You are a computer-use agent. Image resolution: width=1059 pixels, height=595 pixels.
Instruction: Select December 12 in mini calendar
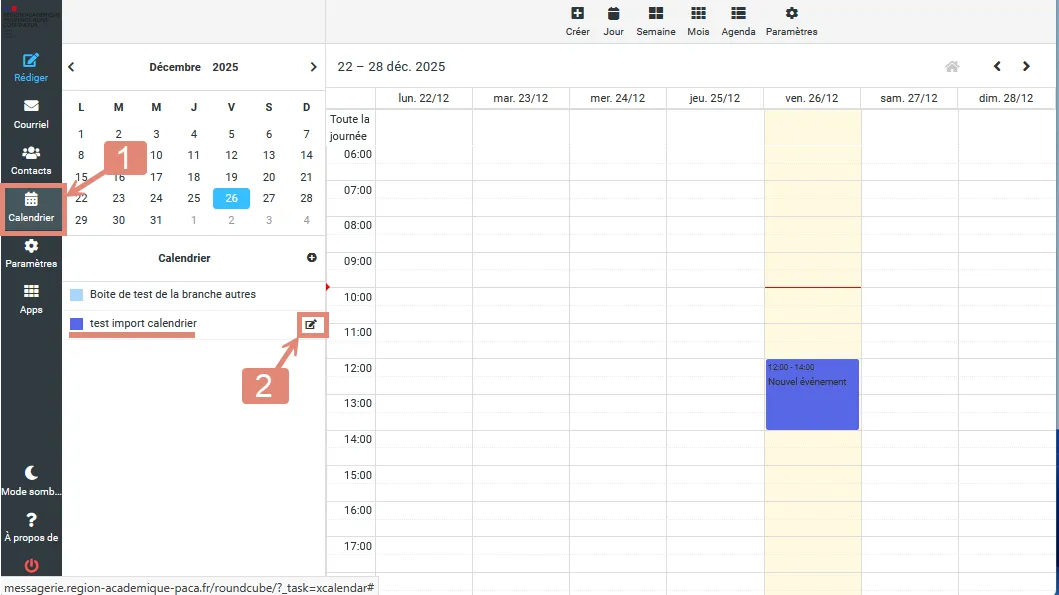(x=232, y=155)
